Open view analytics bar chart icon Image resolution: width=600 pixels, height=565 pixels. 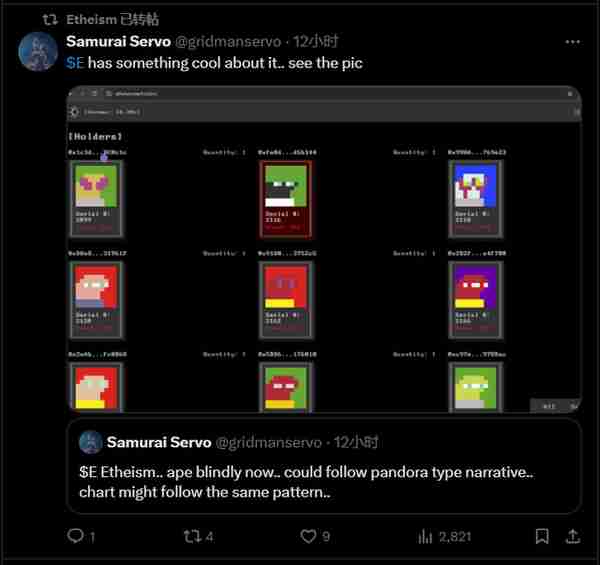425,536
